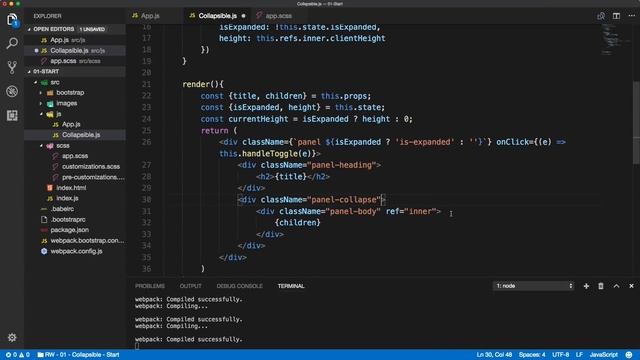The image size is (640, 360).
Task: Click "{children}" on line 32
Action: pos(298,223)
